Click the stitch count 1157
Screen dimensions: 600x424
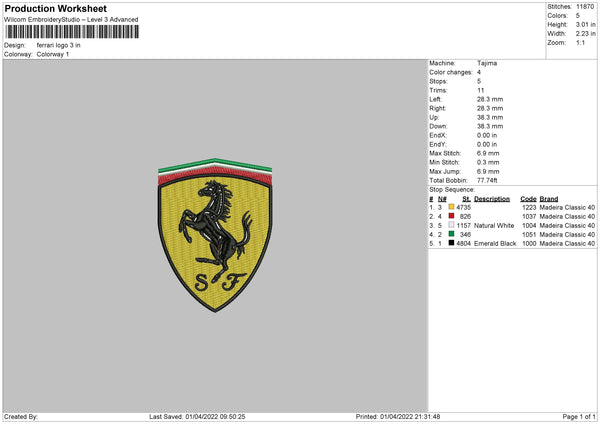pos(463,225)
